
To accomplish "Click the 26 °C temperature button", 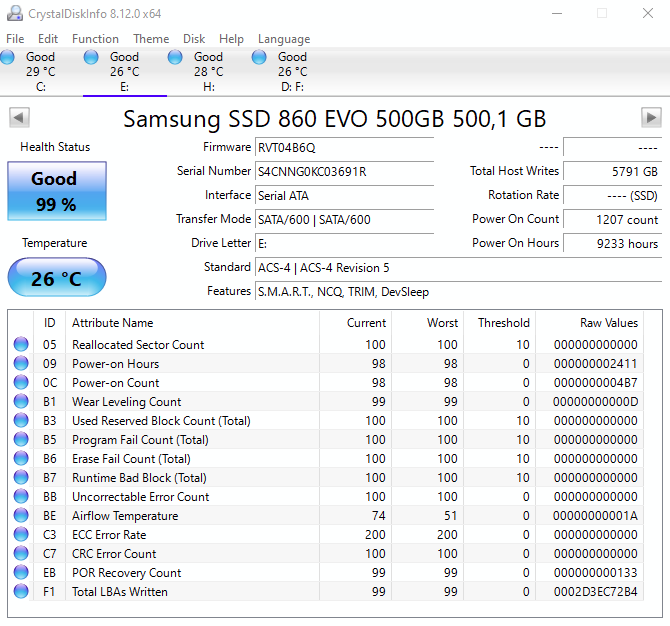I will 57,278.
